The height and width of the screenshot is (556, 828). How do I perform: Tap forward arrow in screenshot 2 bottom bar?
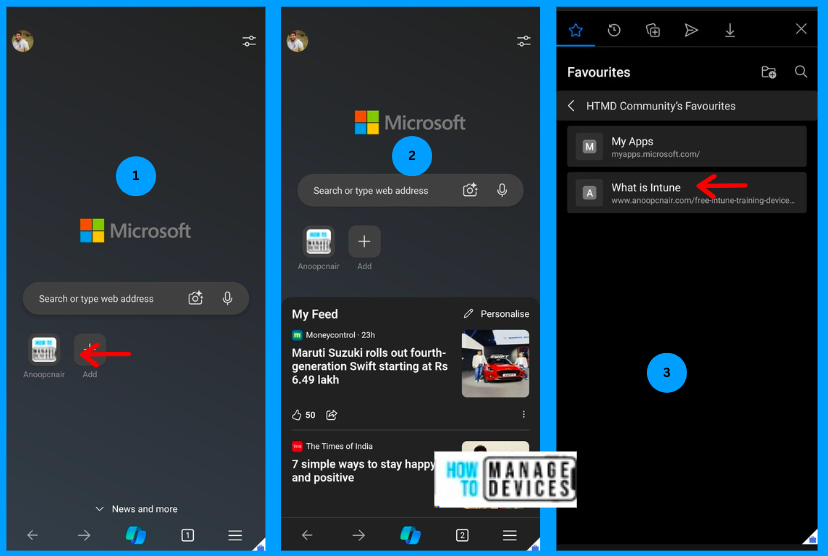(359, 535)
